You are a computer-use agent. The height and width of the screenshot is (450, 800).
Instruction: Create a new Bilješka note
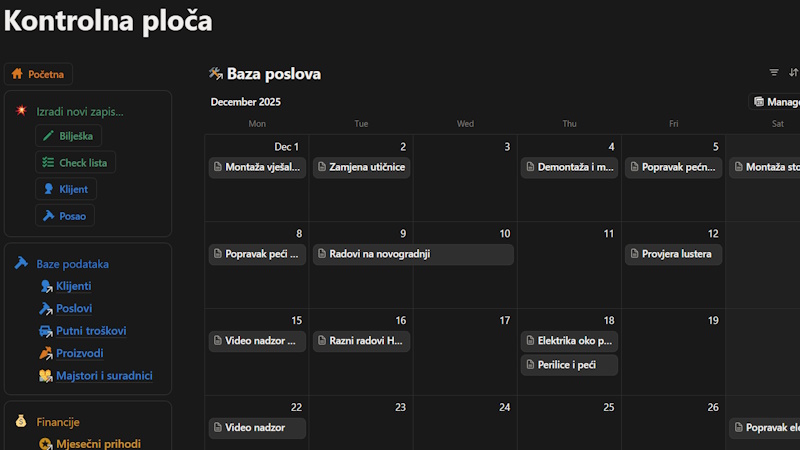(68, 136)
